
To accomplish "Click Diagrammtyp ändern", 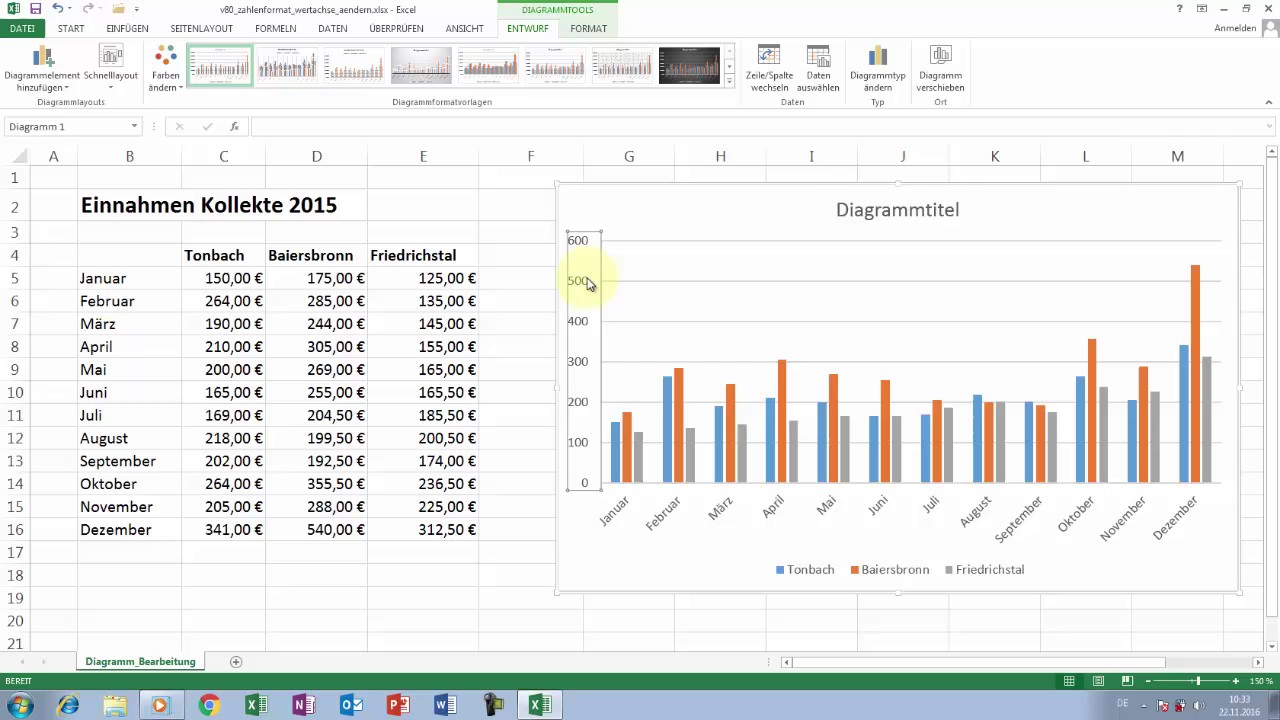I will (x=877, y=69).
